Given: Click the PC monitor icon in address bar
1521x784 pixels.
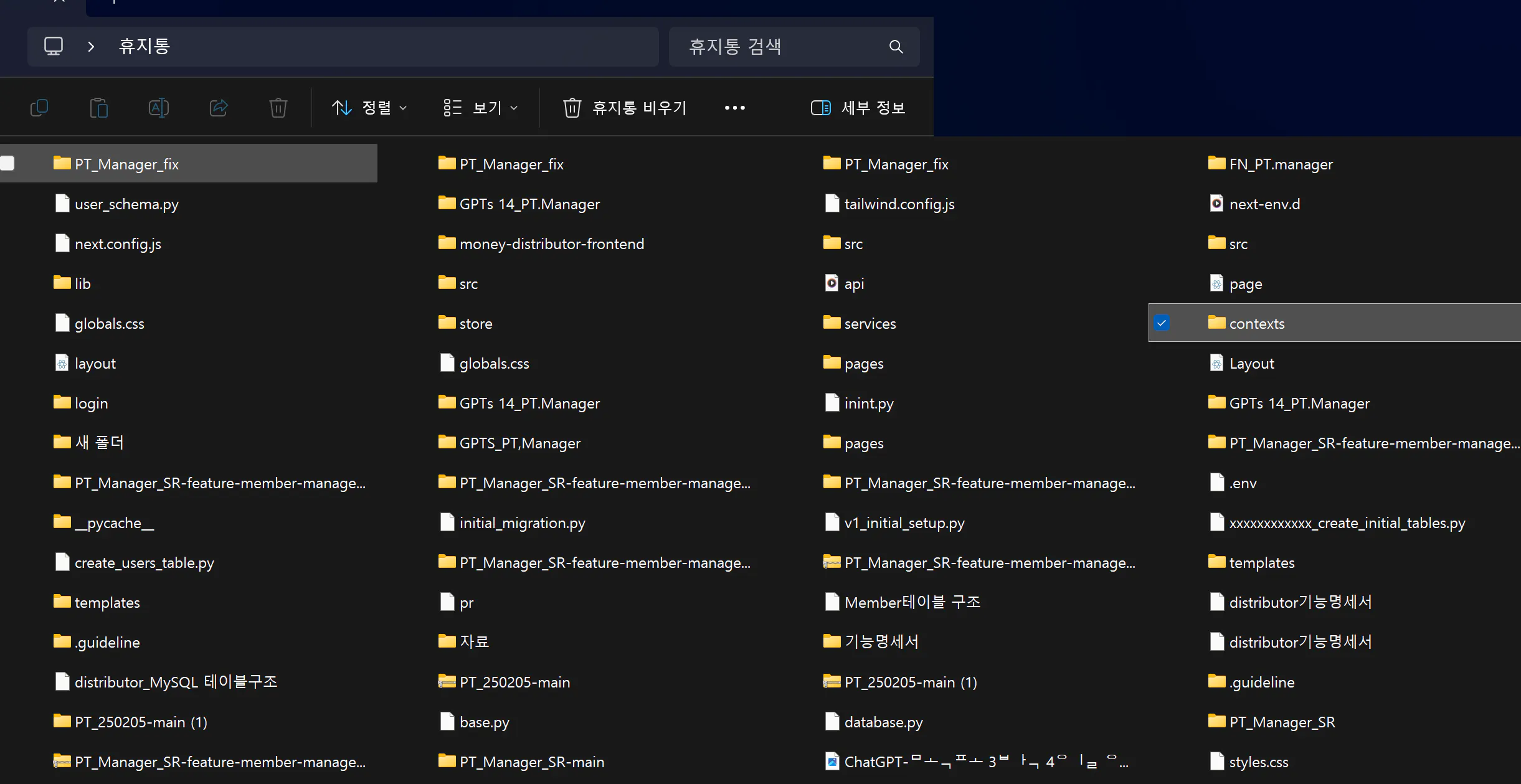Looking at the screenshot, I should tap(54, 46).
